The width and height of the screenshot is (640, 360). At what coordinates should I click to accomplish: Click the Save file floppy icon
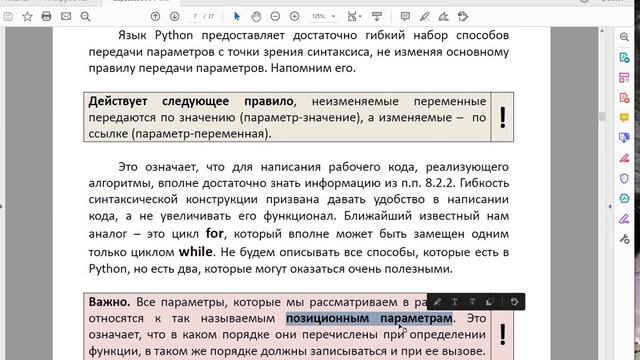coord(8,16)
